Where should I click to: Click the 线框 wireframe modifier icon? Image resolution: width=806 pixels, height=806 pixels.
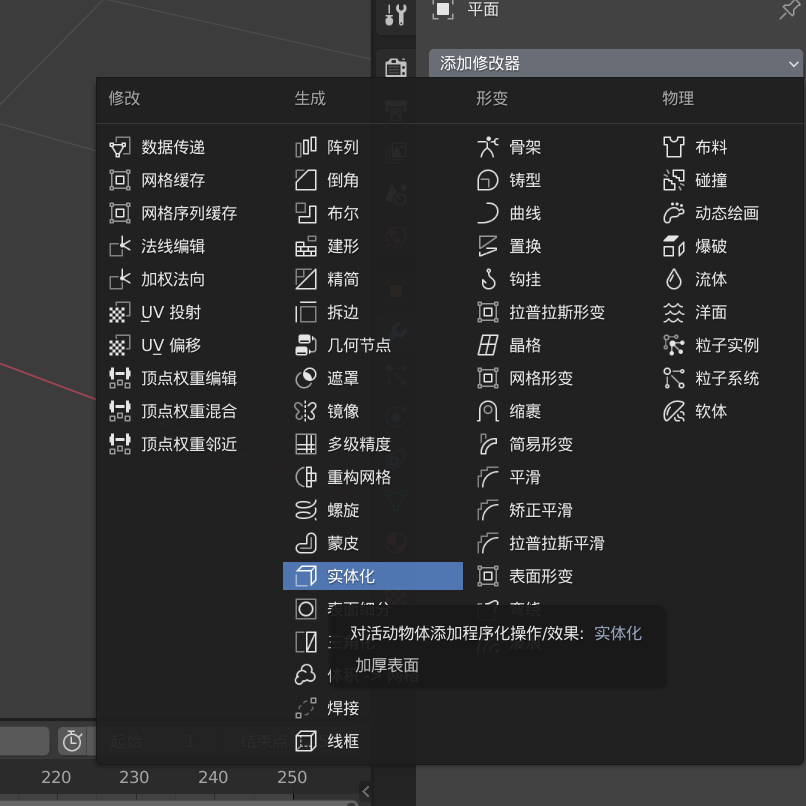point(306,741)
